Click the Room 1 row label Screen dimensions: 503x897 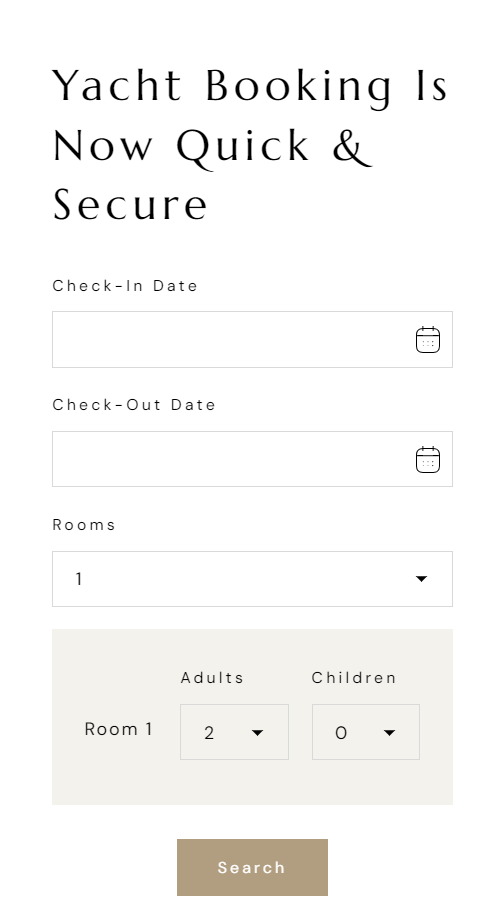118,729
